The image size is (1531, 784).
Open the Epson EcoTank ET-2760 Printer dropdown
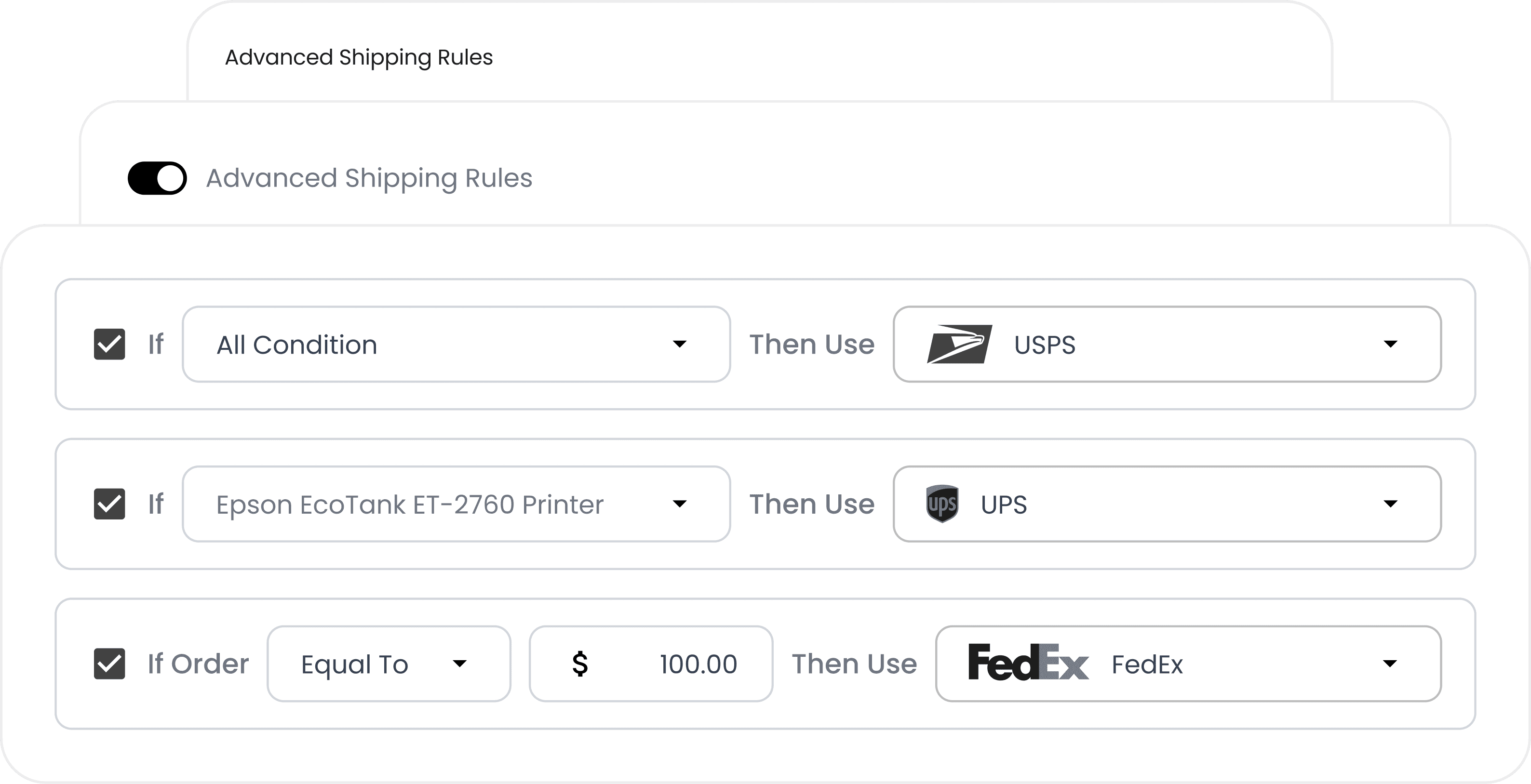click(x=457, y=504)
